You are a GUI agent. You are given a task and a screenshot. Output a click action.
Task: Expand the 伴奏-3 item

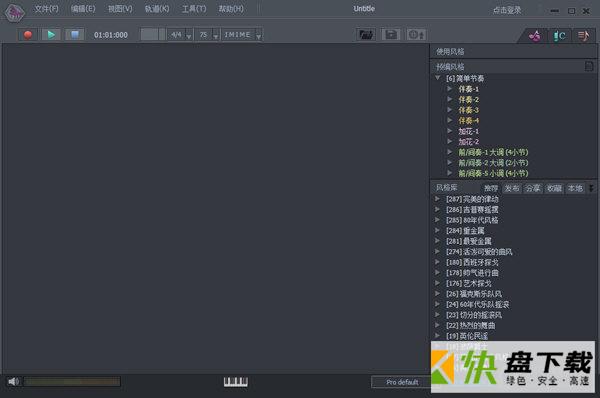(450, 110)
